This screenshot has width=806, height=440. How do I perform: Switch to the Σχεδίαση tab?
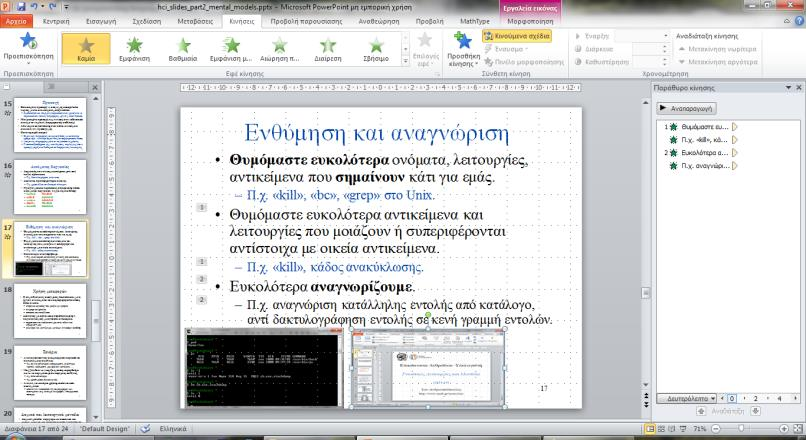(146, 22)
